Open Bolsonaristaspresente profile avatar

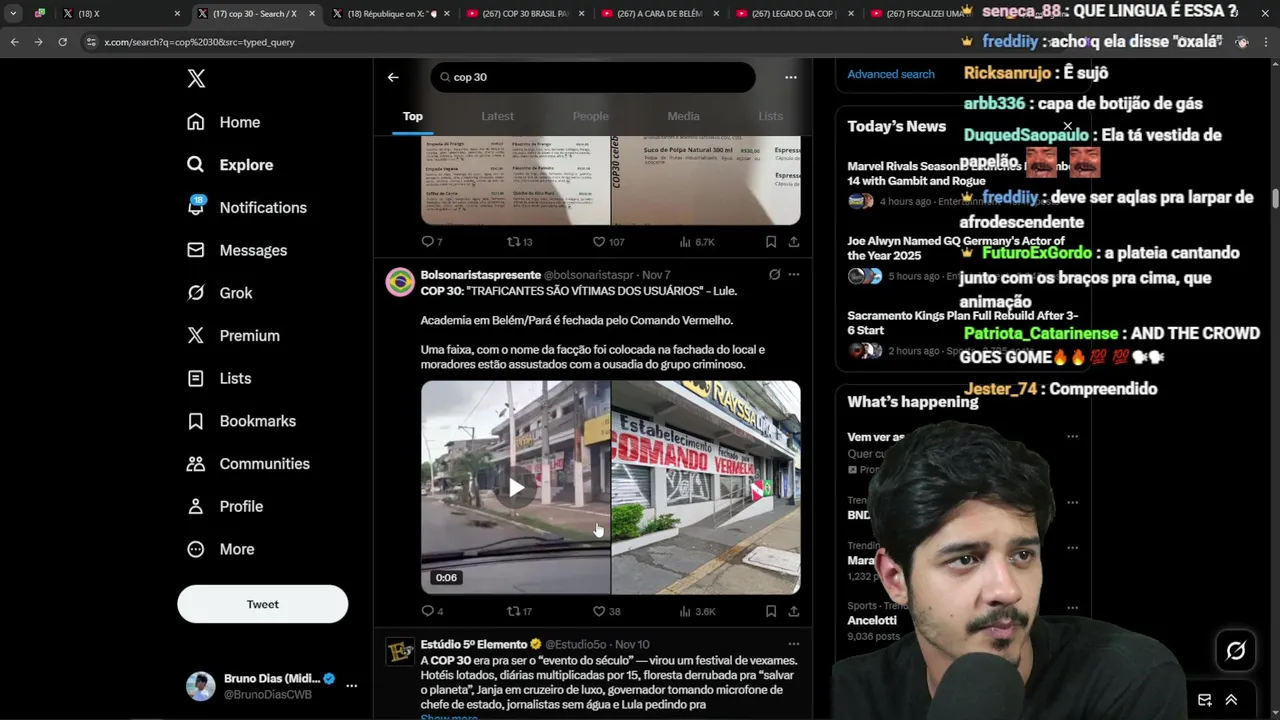400,282
